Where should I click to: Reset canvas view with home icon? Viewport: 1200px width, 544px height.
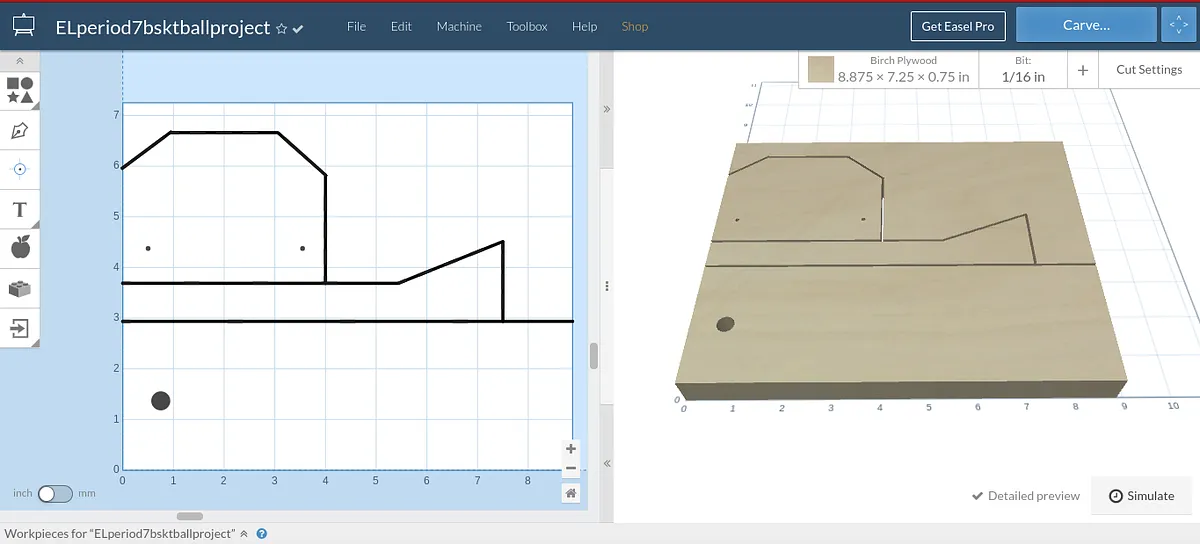pyautogui.click(x=570, y=493)
